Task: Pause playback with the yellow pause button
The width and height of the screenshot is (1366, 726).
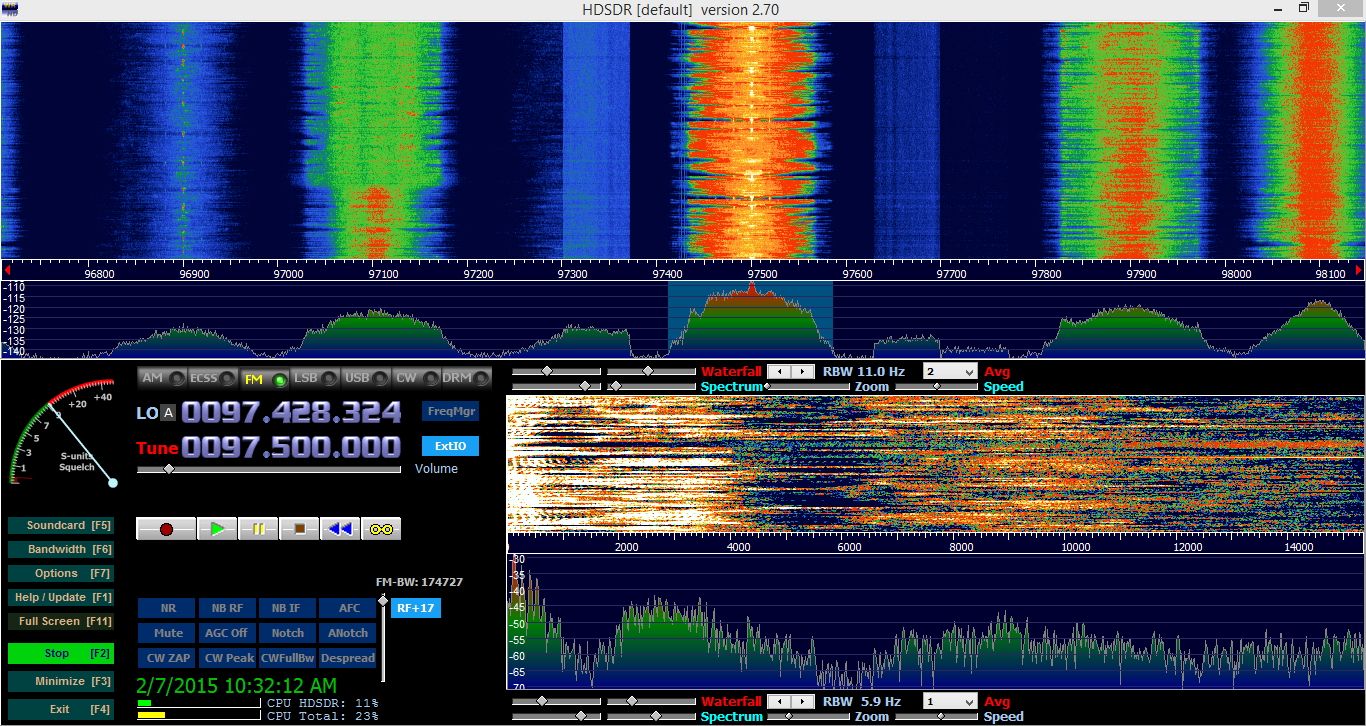Action: click(258, 529)
